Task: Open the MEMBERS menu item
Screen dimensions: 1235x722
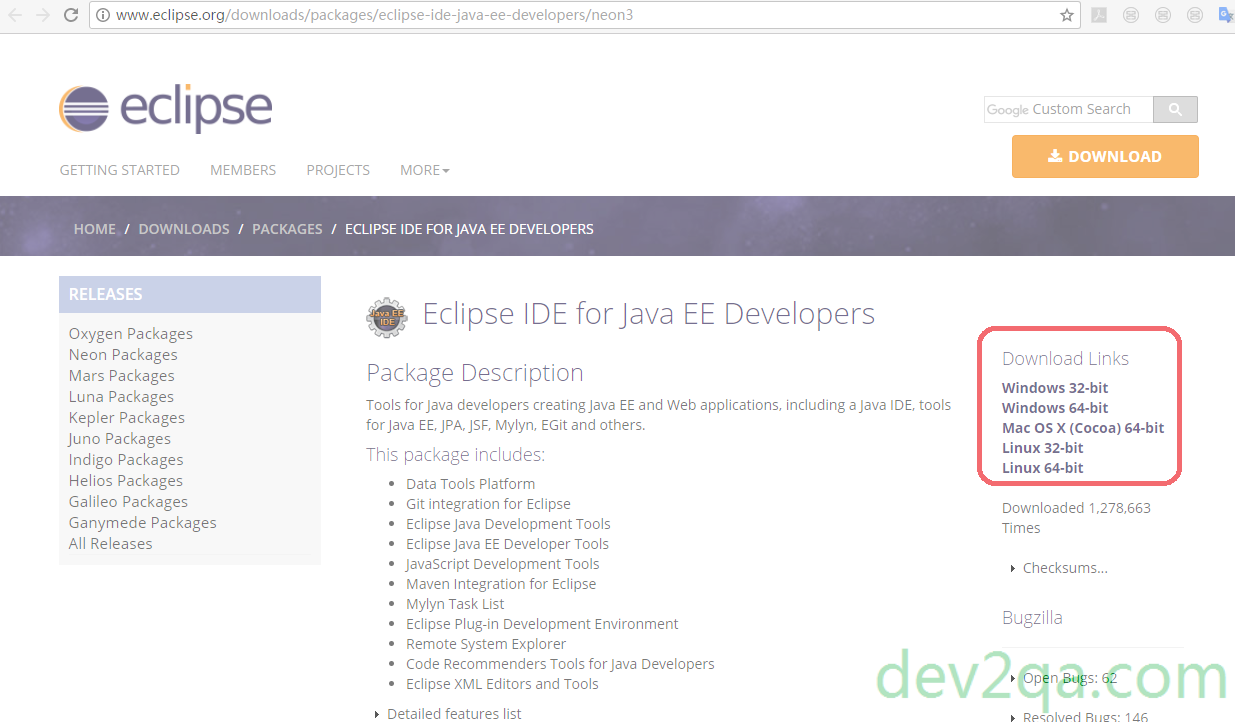Action: click(243, 170)
